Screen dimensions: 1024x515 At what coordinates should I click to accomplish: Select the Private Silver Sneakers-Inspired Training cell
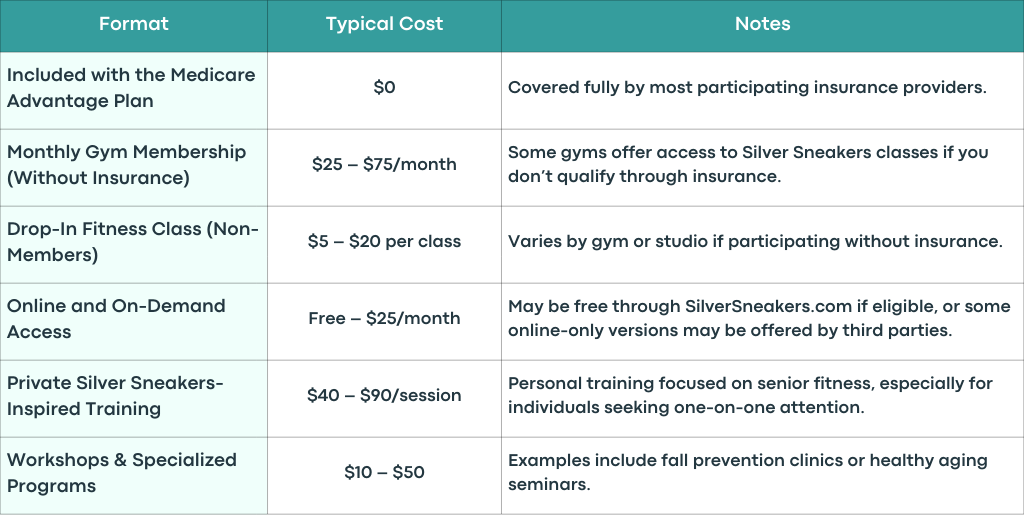coord(133,398)
